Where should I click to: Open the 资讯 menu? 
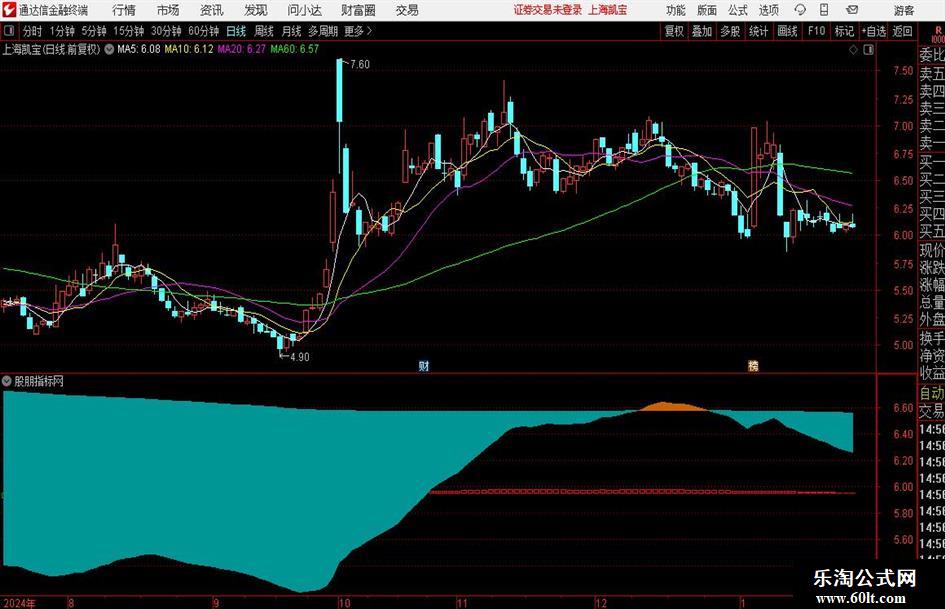pos(212,10)
